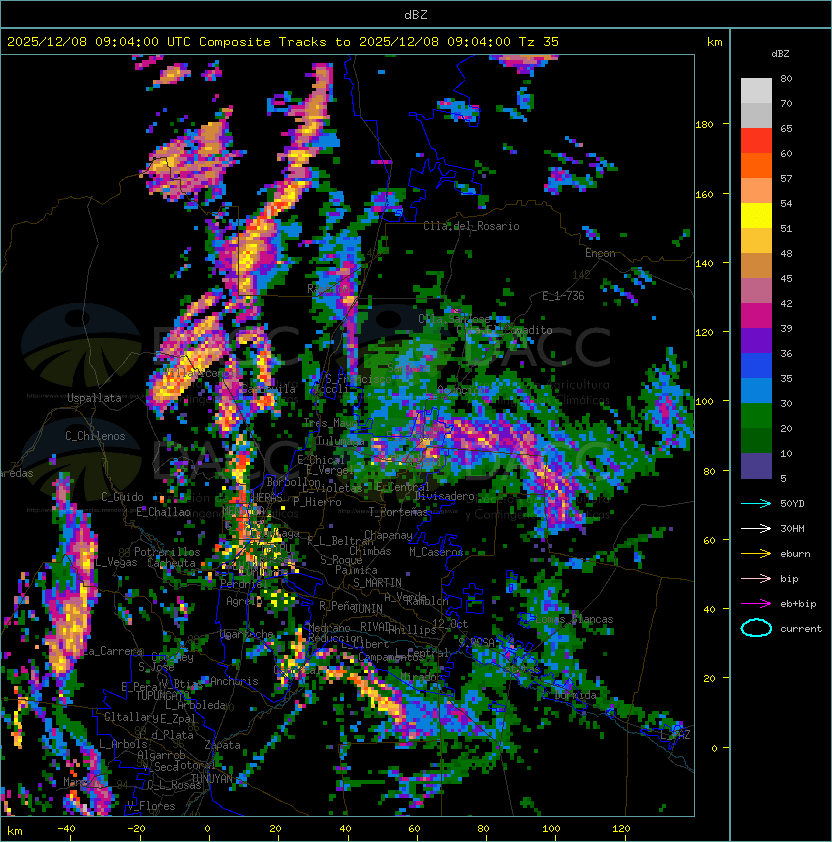Viewport: 832px width, 842px height.
Task: Click the 'E_1-736' map label
Action: coord(563,296)
